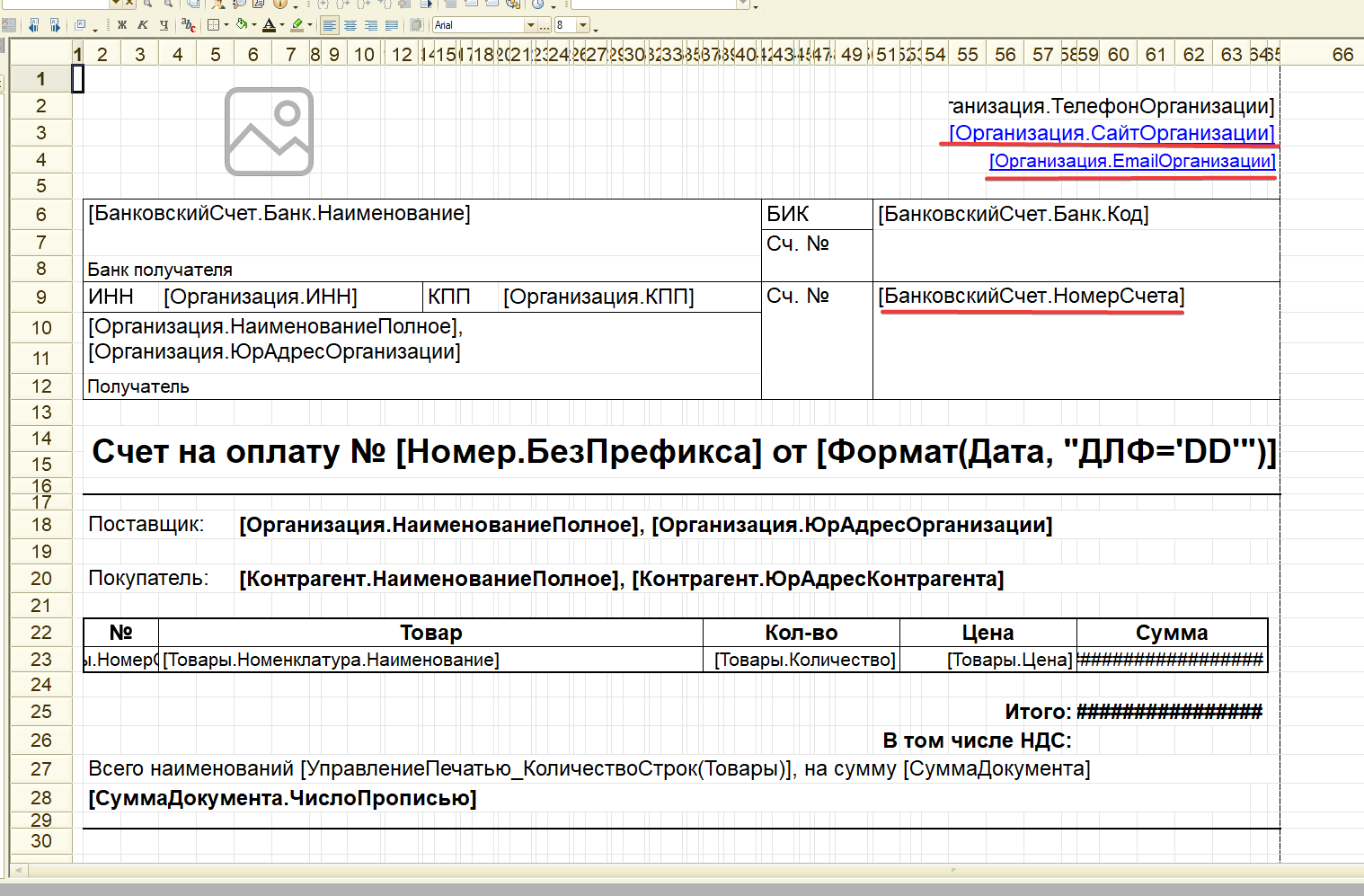
Task: Click the text color A icon
Action: point(269,25)
